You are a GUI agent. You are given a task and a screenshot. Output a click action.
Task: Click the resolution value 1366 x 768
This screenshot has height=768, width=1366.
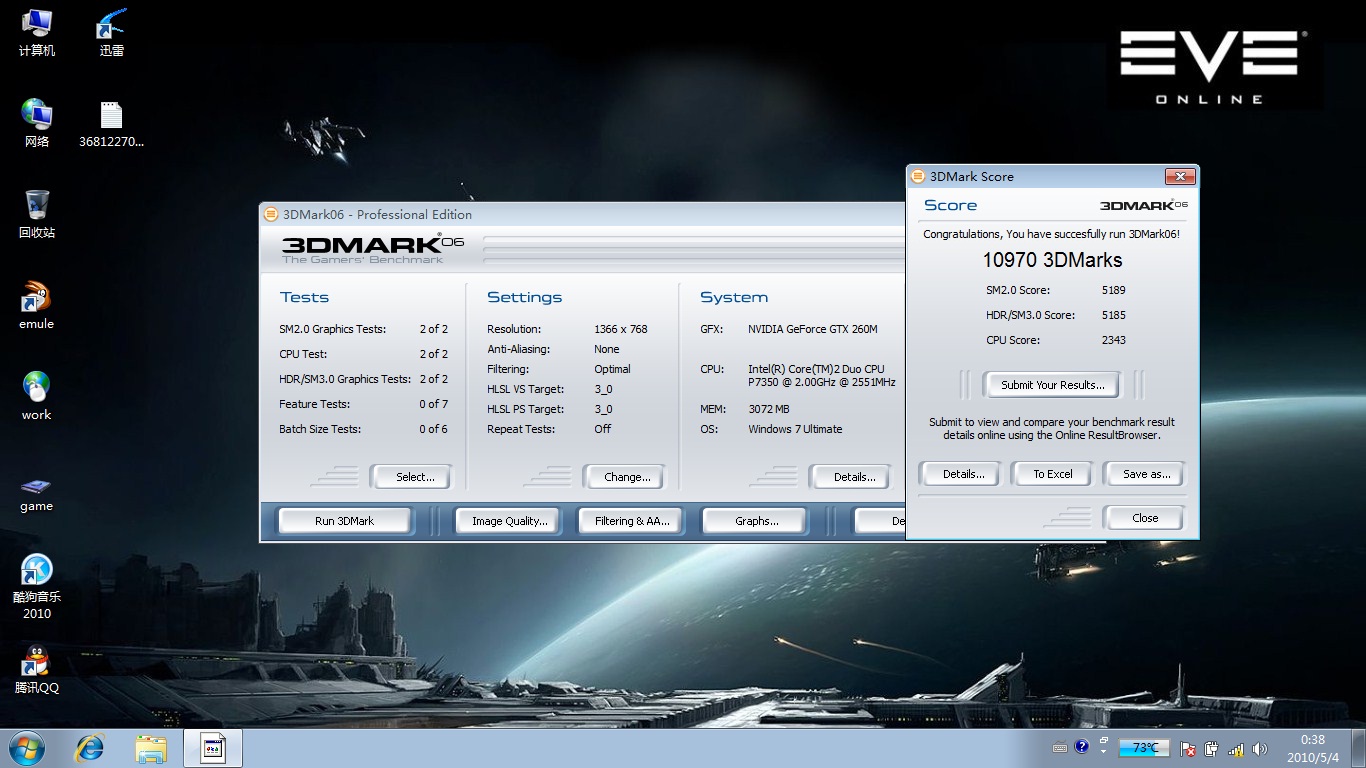click(621, 329)
